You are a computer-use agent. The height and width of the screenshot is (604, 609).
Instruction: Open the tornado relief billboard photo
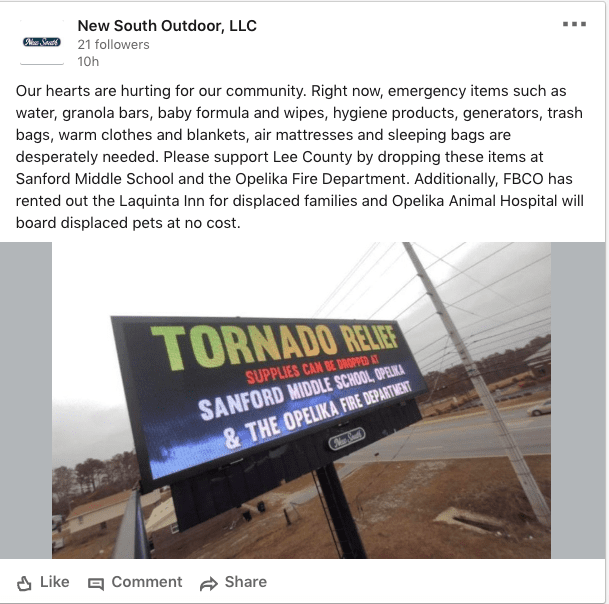tap(301, 400)
